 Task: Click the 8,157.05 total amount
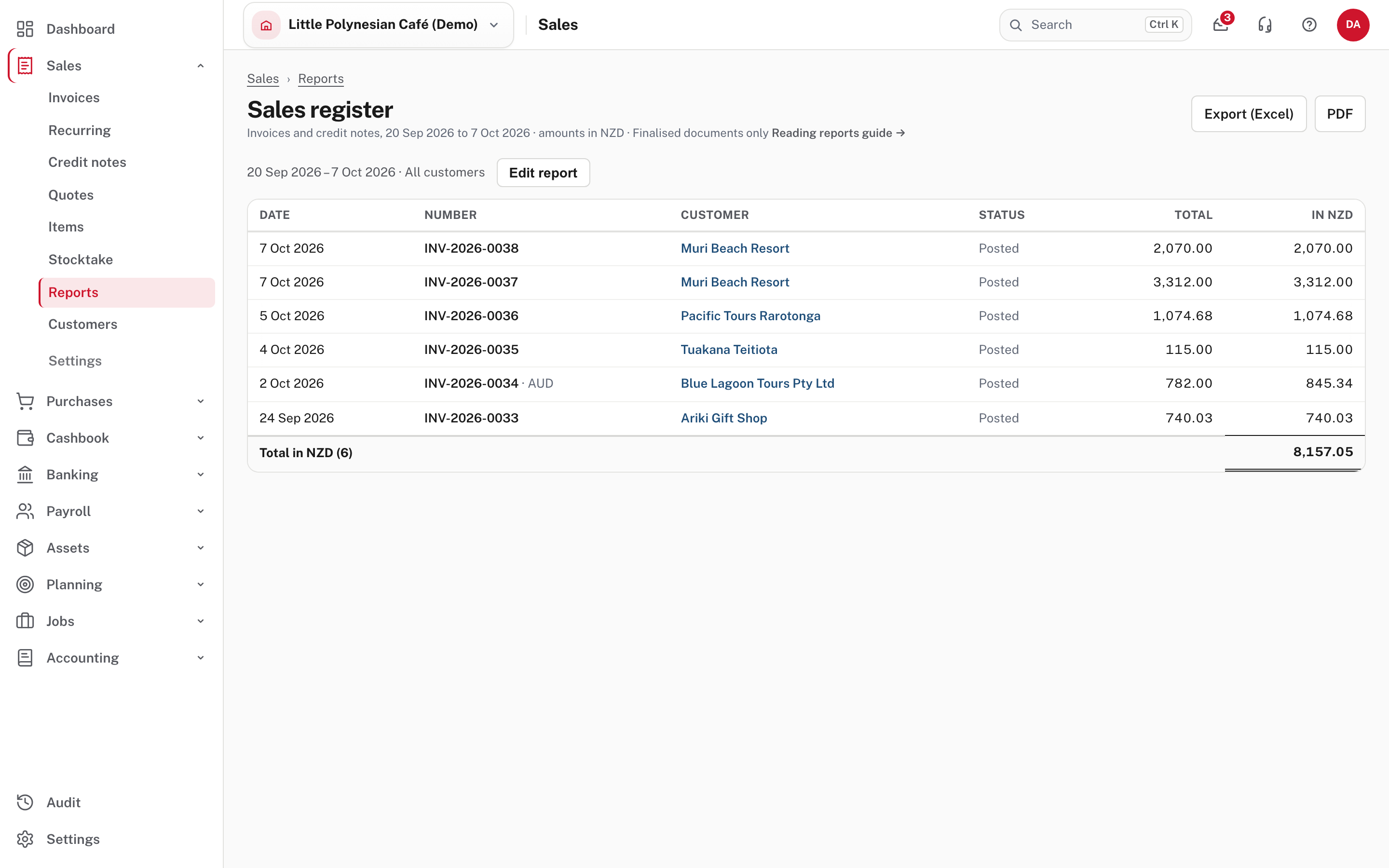[1322, 452]
